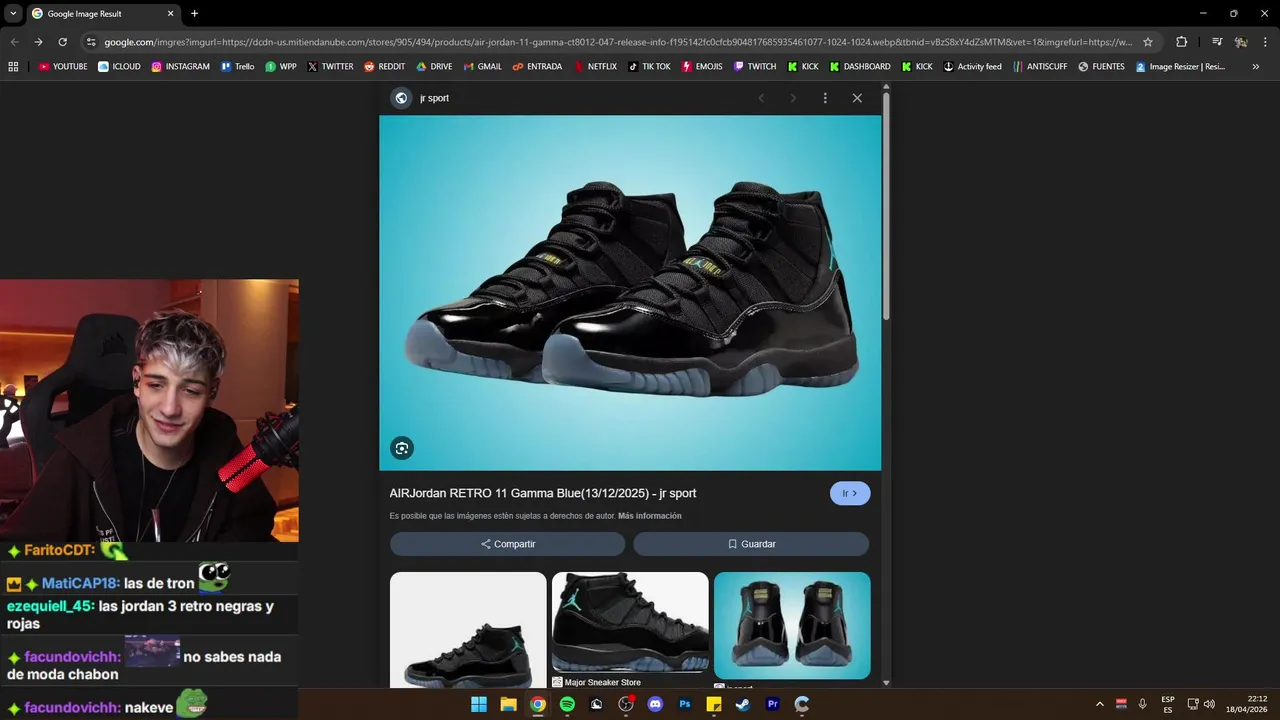Bookmark this page with star icon
This screenshot has height=720, width=1280.
(x=1148, y=42)
